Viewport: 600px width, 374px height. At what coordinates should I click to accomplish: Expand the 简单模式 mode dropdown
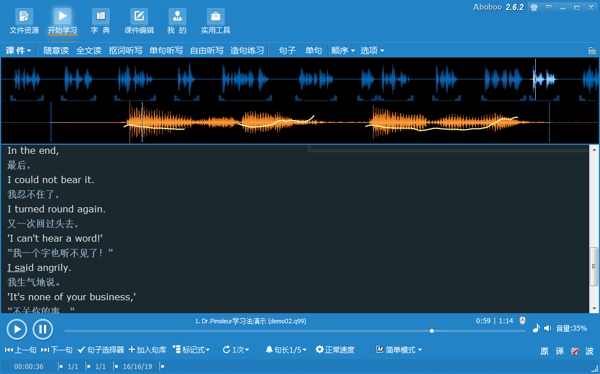(399, 350)
